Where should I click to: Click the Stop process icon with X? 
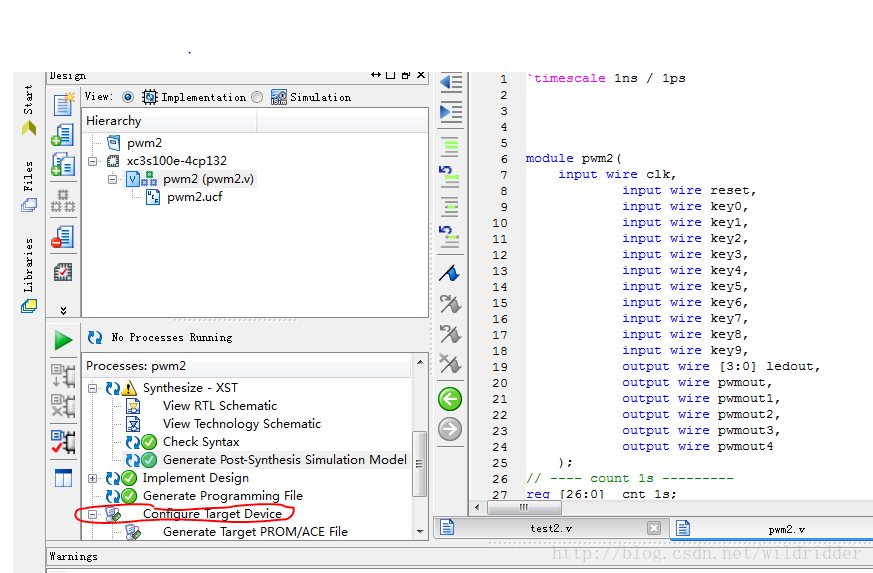[x=63, y=406]
